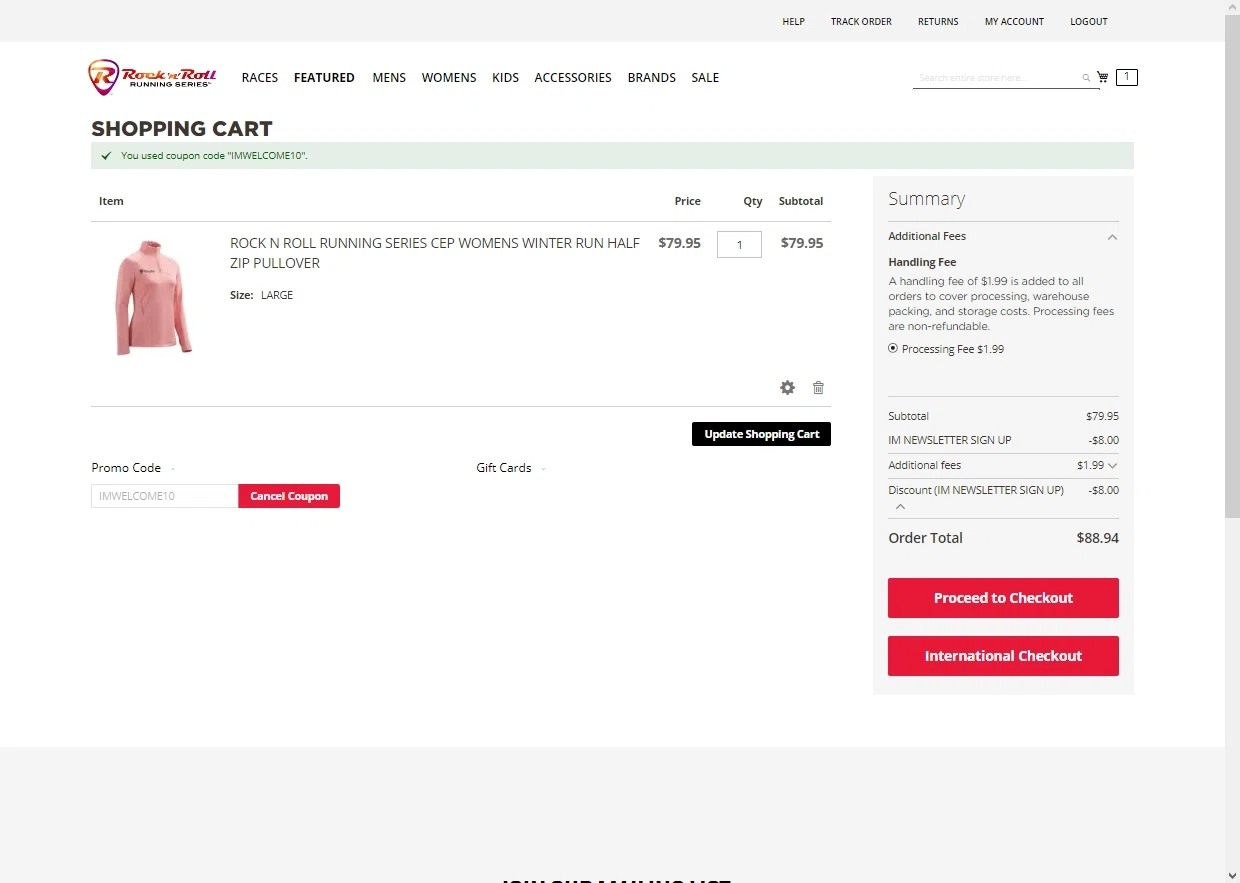
Task: Open the RETURNS page
Action: click(938, 21)
